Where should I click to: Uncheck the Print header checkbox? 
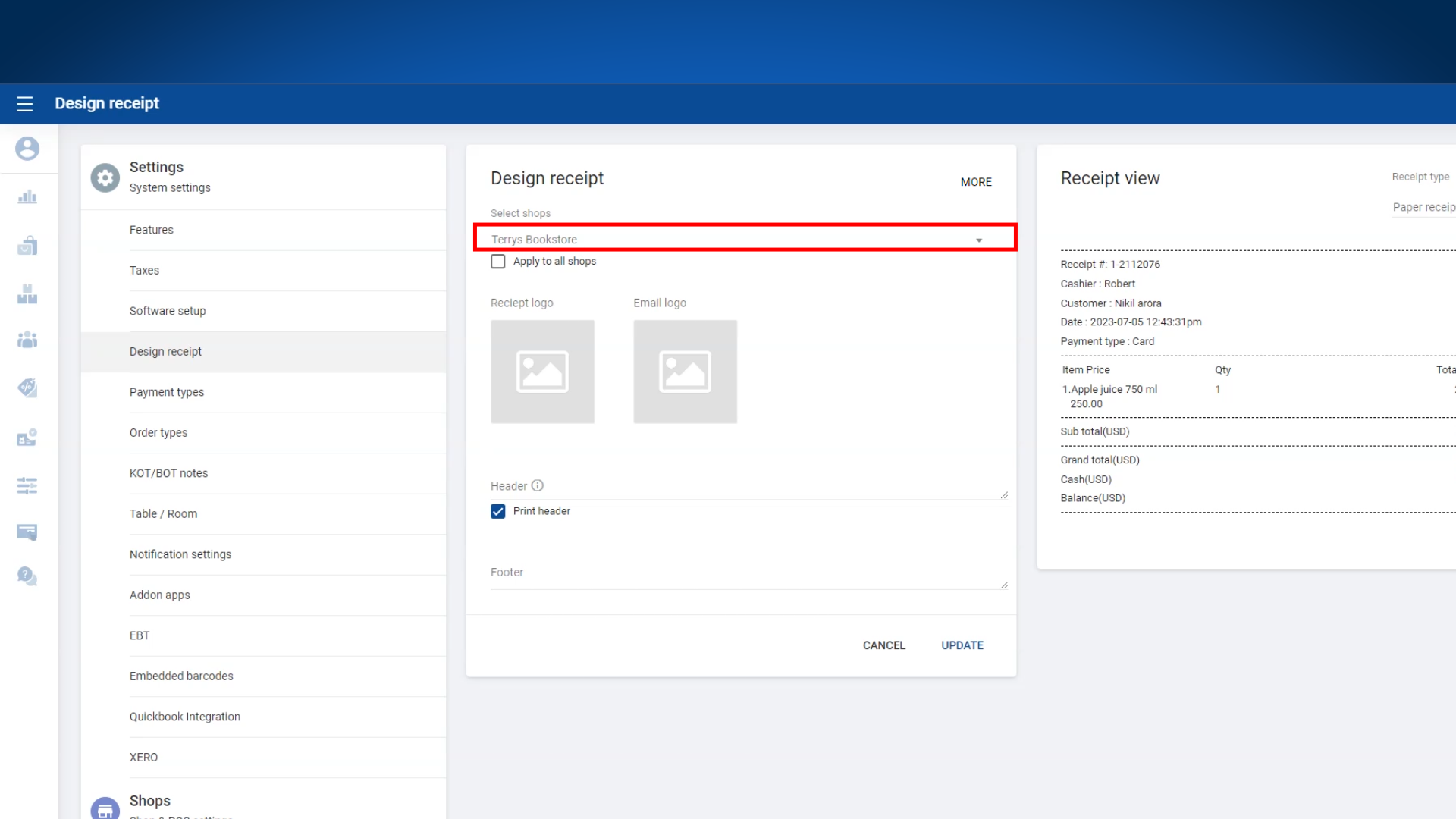498,512
